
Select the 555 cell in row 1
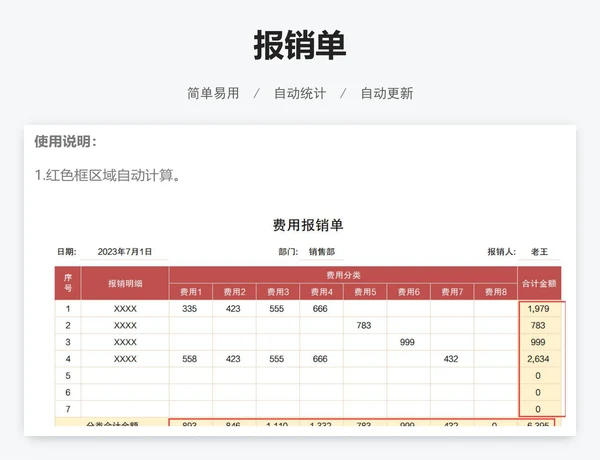tap(278, 308)
